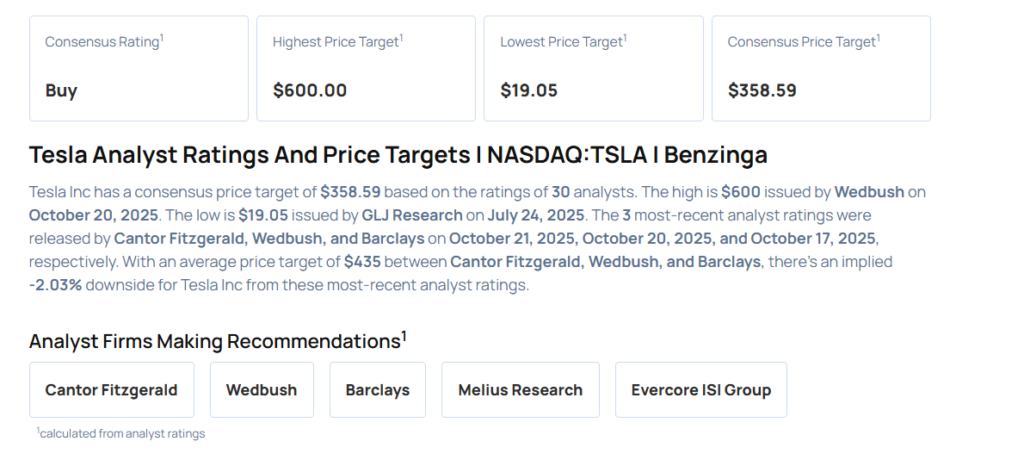Click the Evercore ISI Group button
1024x466 pixels.
701,390
